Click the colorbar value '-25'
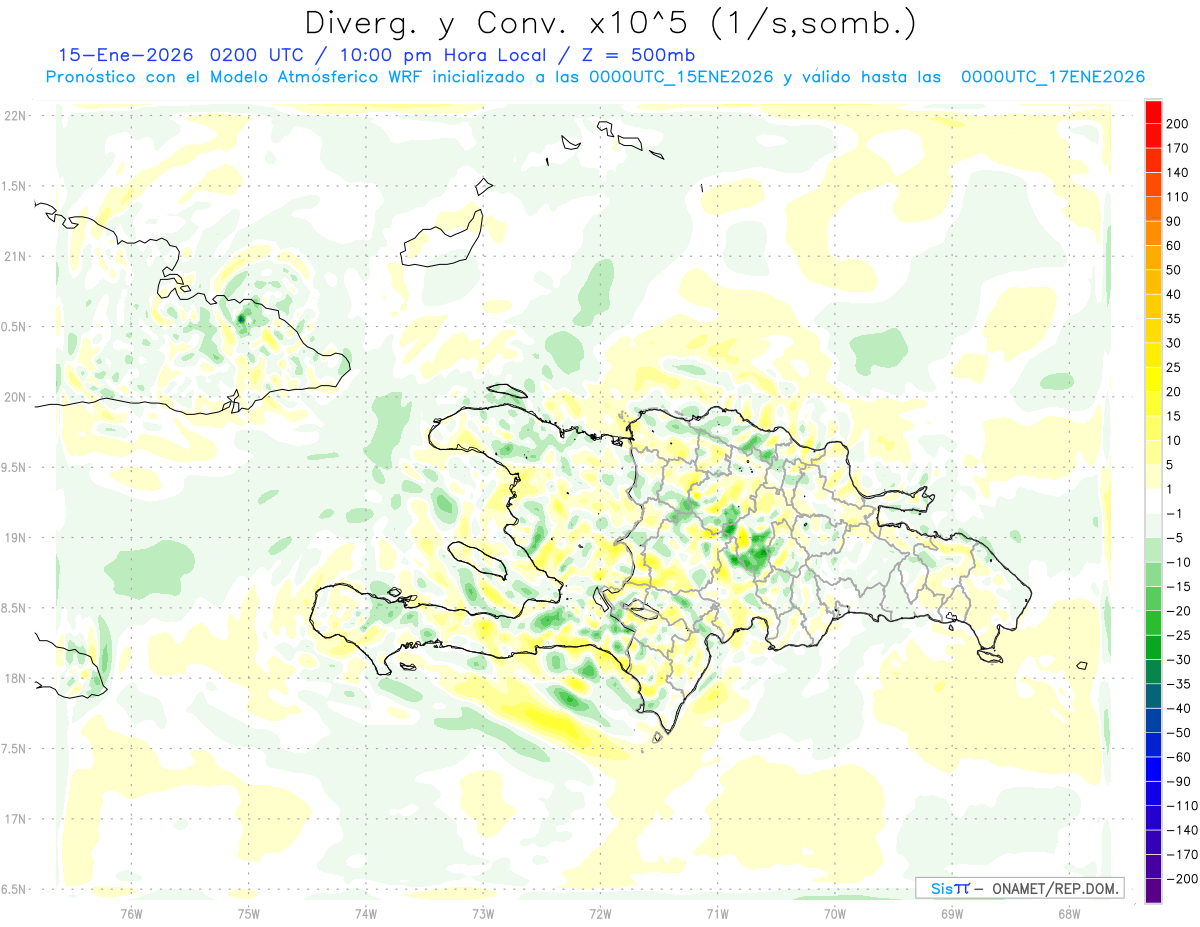1200x927 pixels. click(1181, 635)
